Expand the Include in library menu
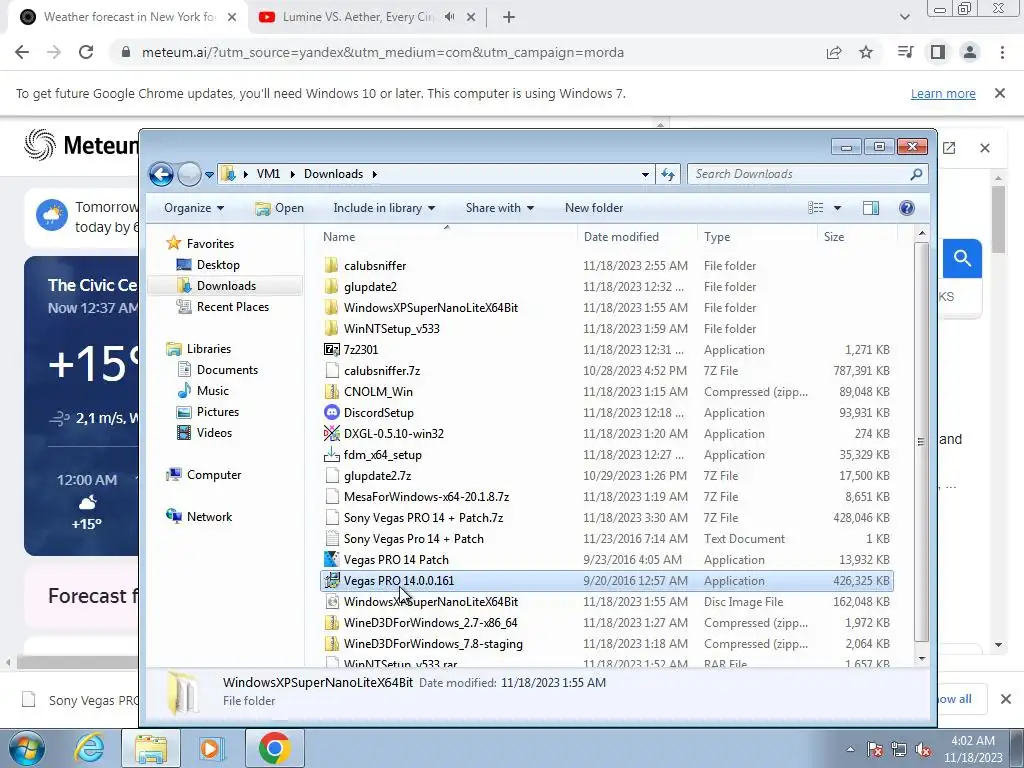The width and height of the screenshot is (1024, 768). click(384, 208)
